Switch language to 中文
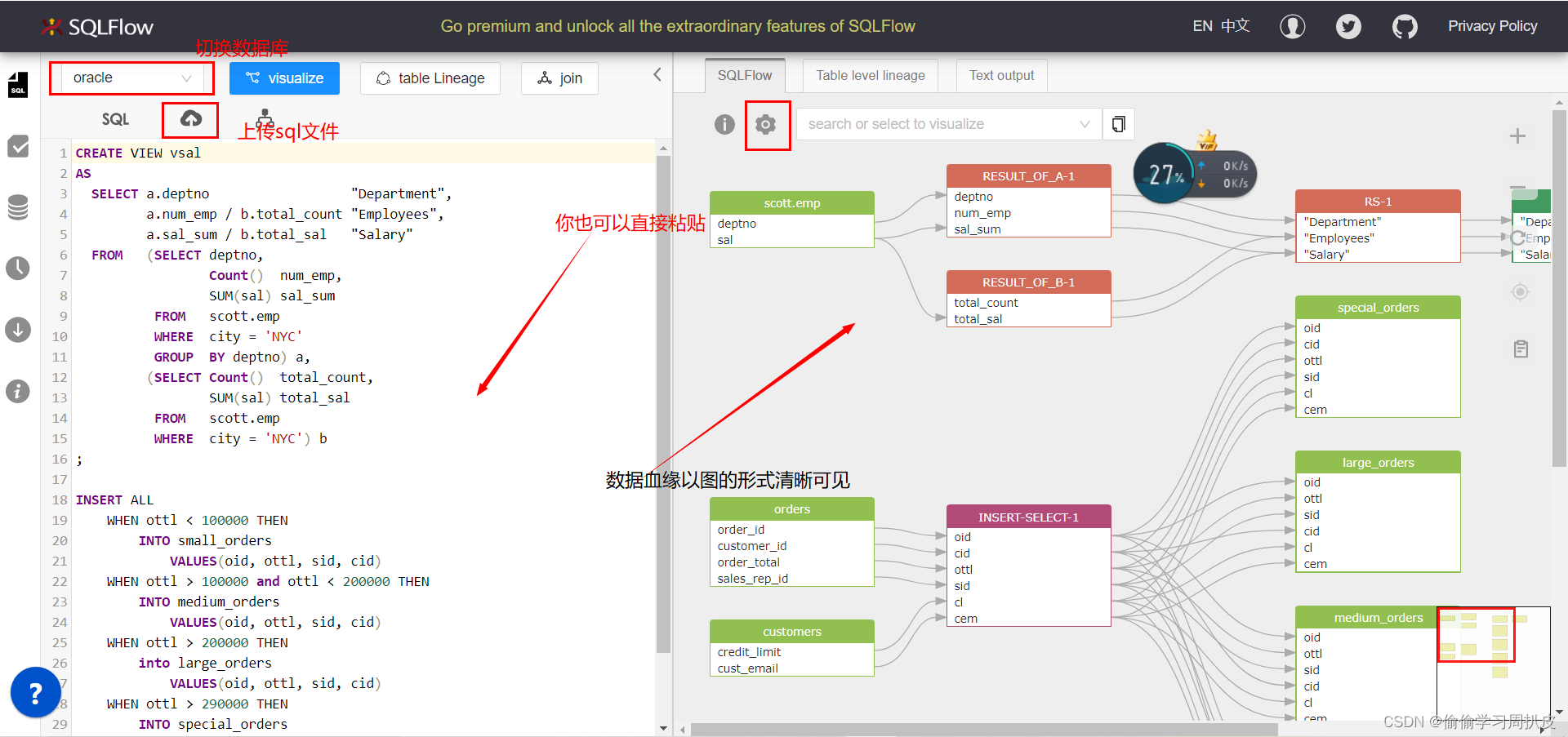 click(1236, 26)
